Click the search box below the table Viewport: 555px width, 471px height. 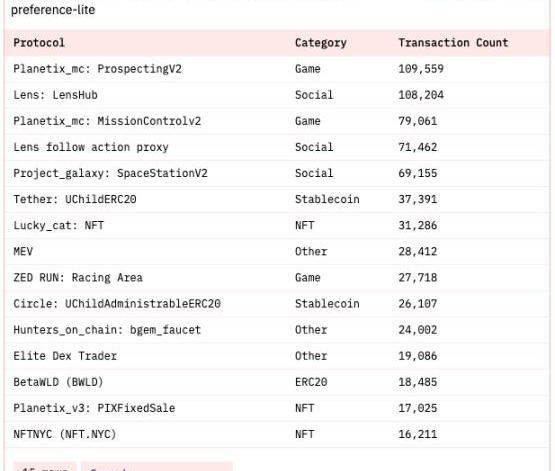157,467
